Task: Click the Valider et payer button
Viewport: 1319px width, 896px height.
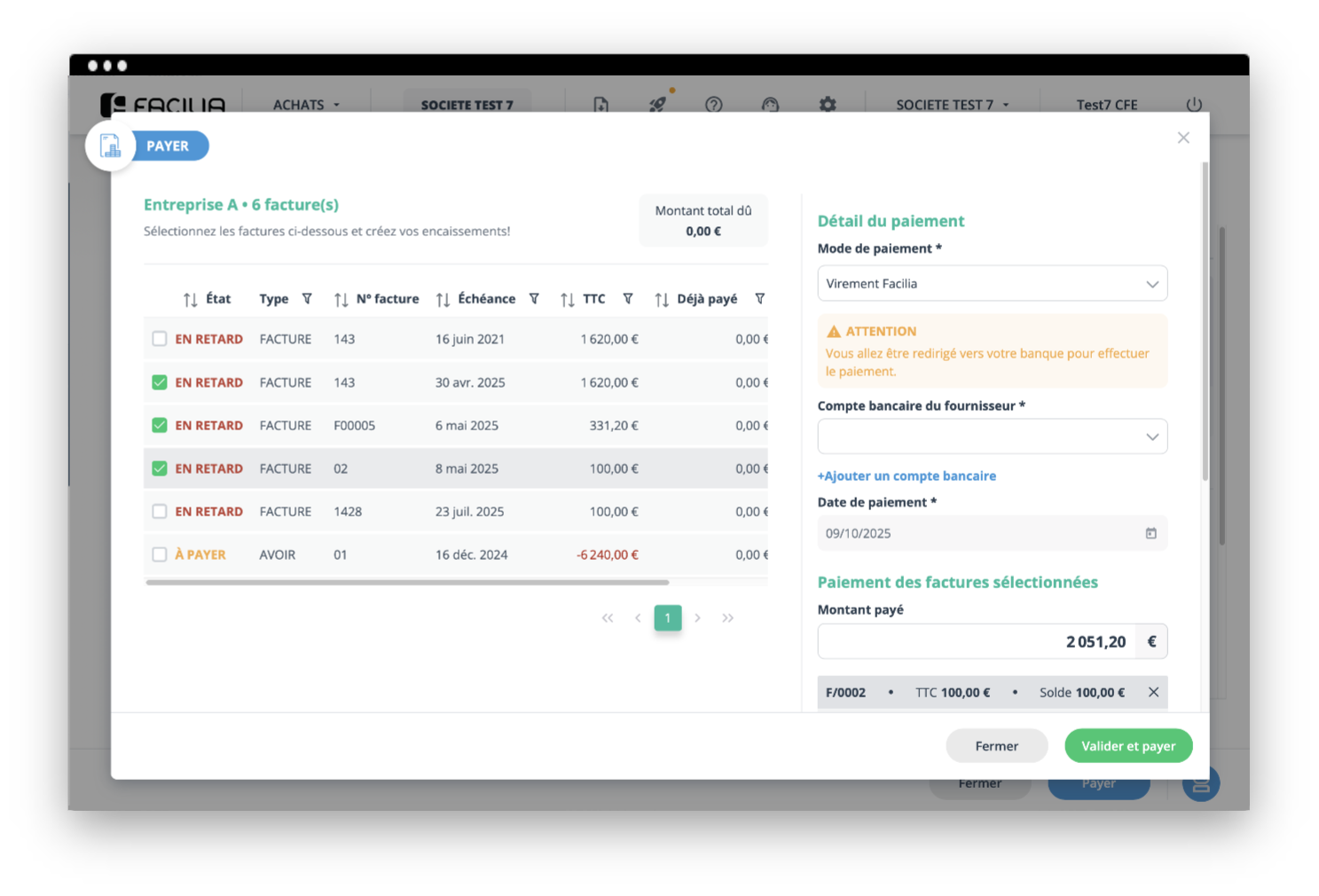Action: (1127, 746)
